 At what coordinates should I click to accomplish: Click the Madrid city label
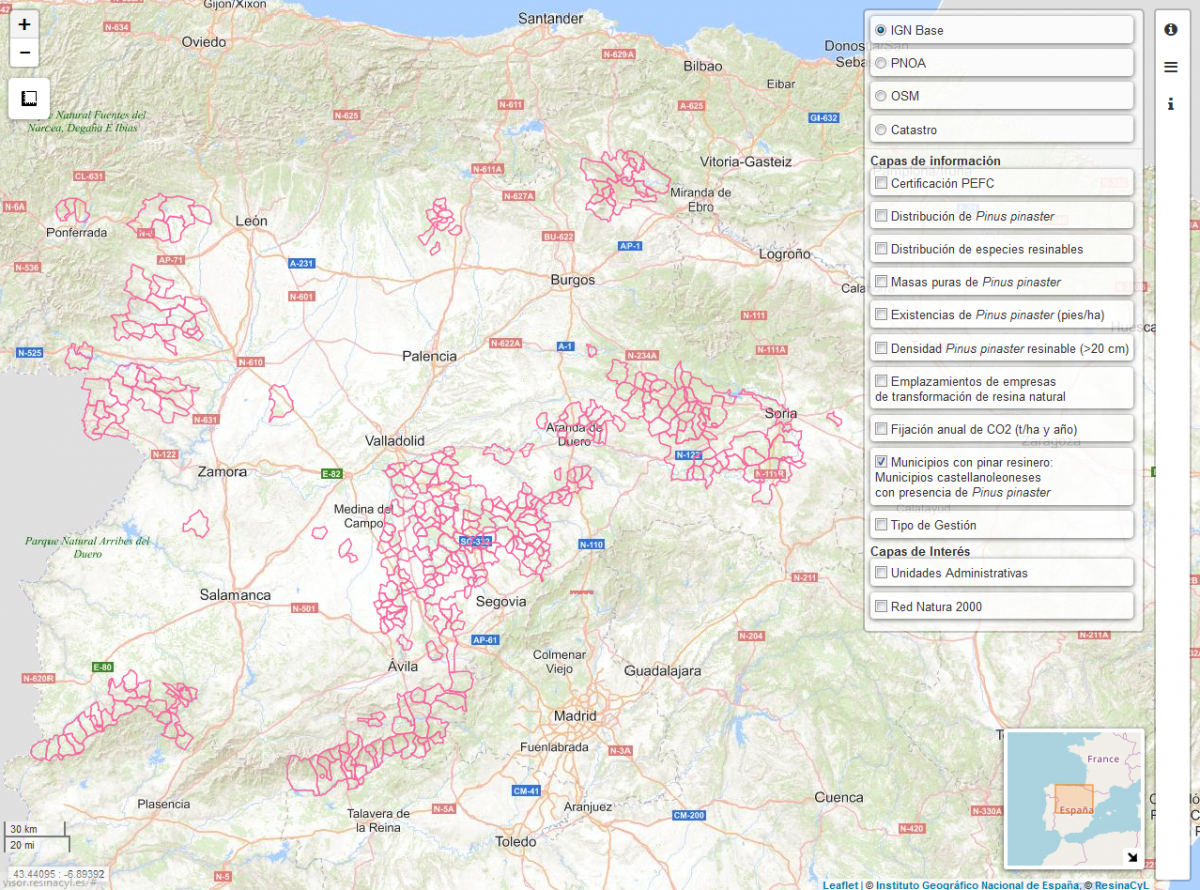click(x=575, y=716)
